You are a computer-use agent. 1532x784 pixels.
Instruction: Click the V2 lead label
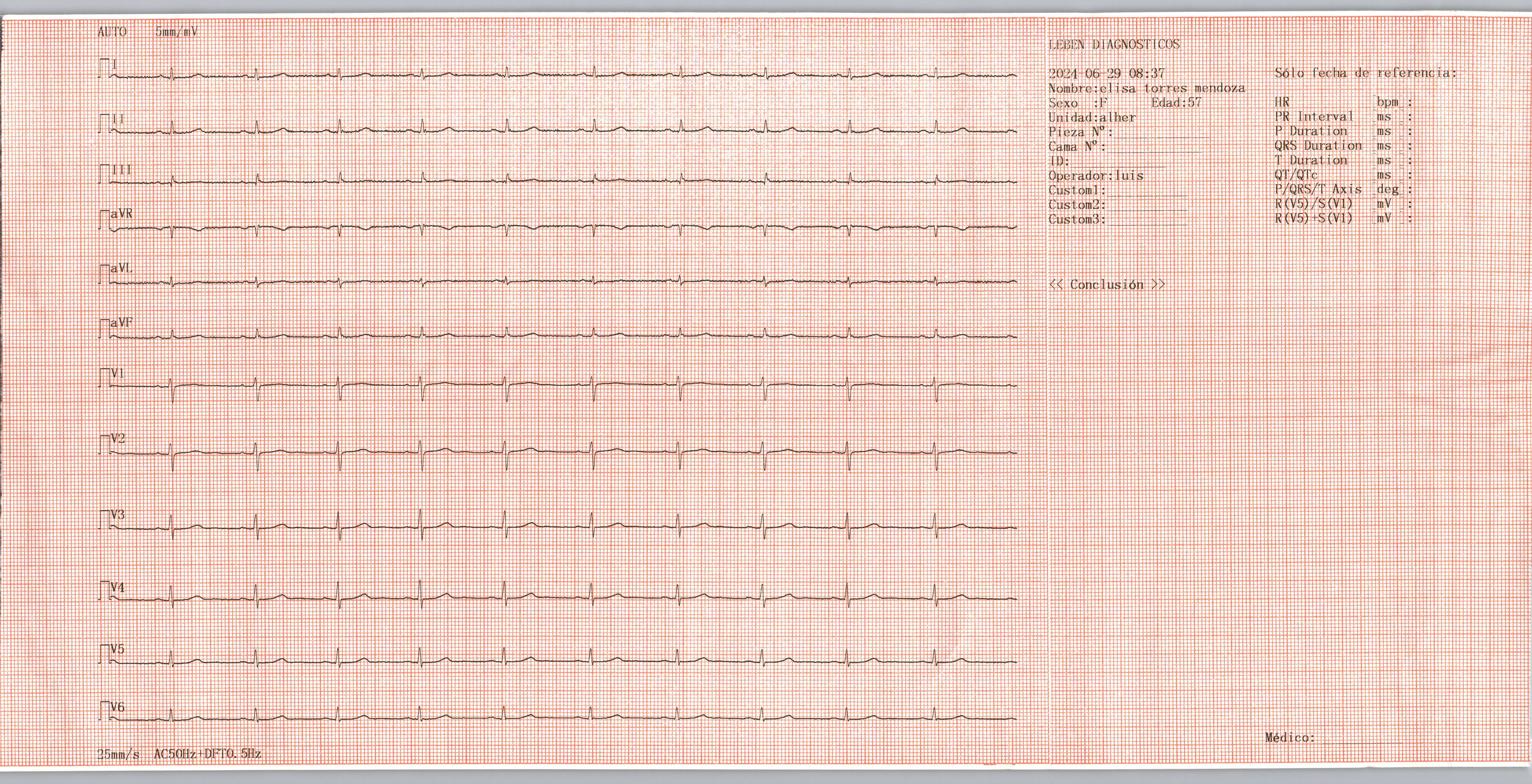pyautogui.click(x=118, y=439)
